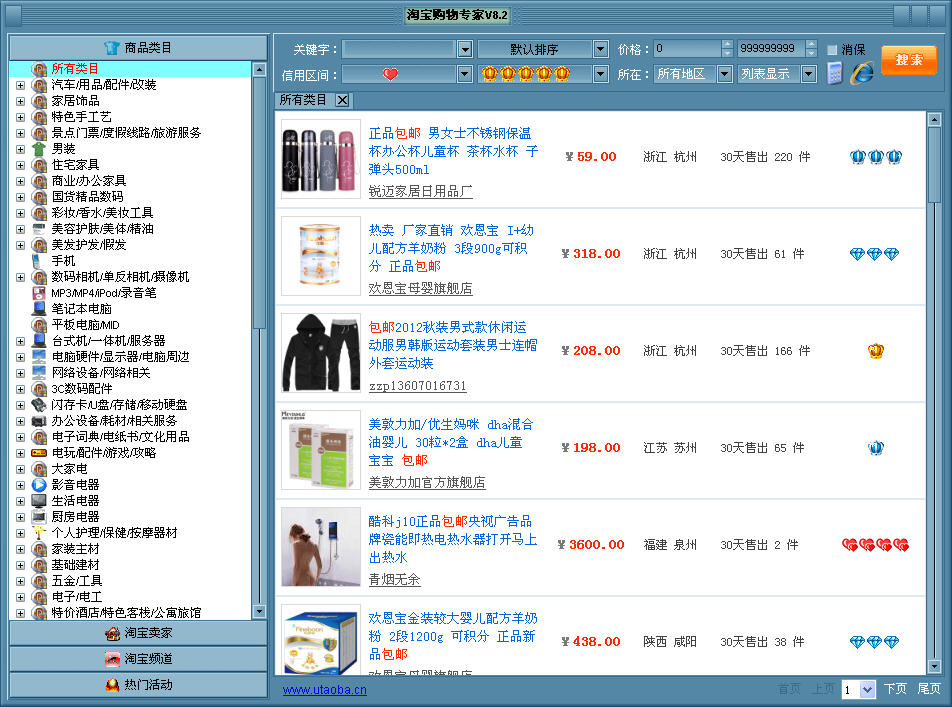Open seller link 青烟无余
952x707 pixels.
pos(394,579)
